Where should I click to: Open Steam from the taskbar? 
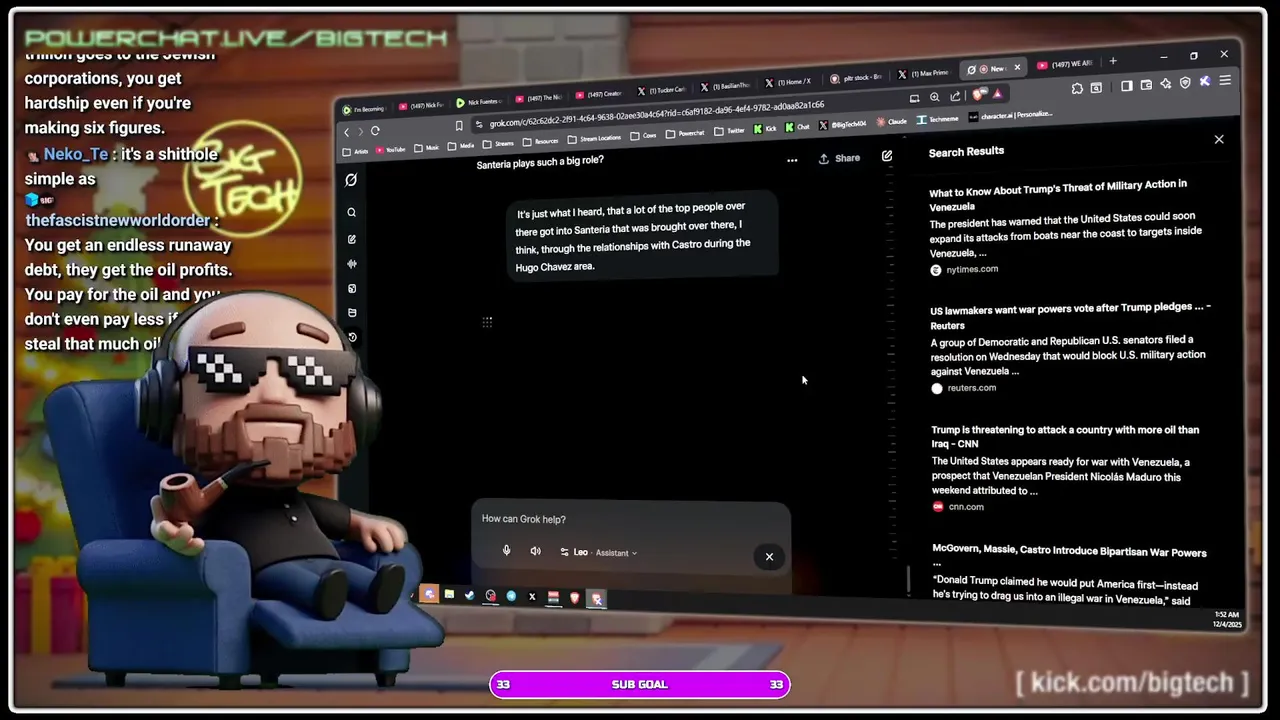click(470, 596)
